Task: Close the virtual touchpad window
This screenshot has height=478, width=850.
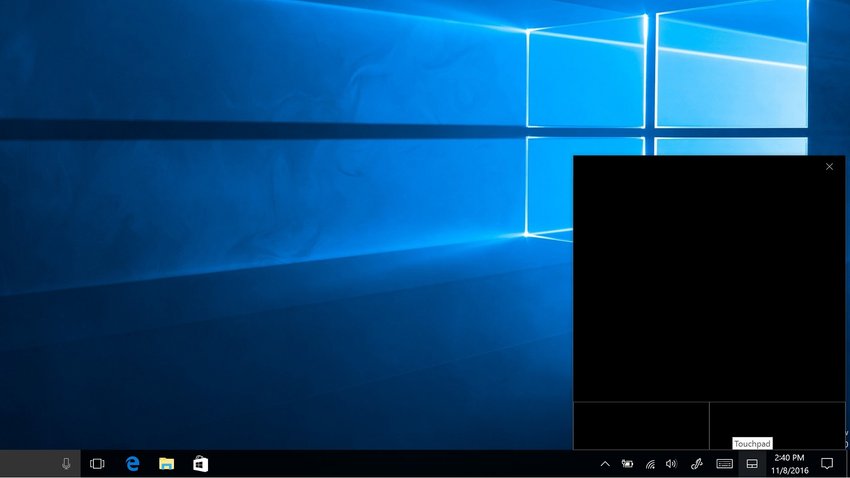Action: (829, 167)
